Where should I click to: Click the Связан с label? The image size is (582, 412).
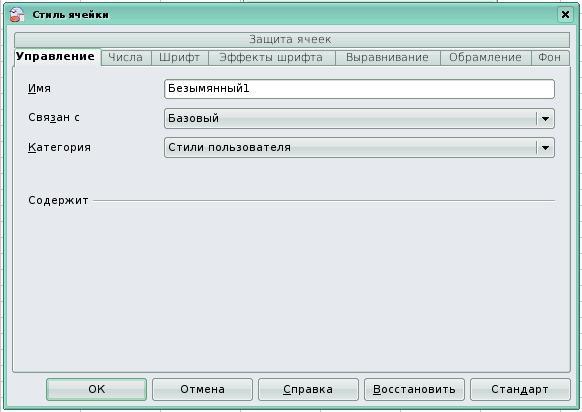point(54,118)
